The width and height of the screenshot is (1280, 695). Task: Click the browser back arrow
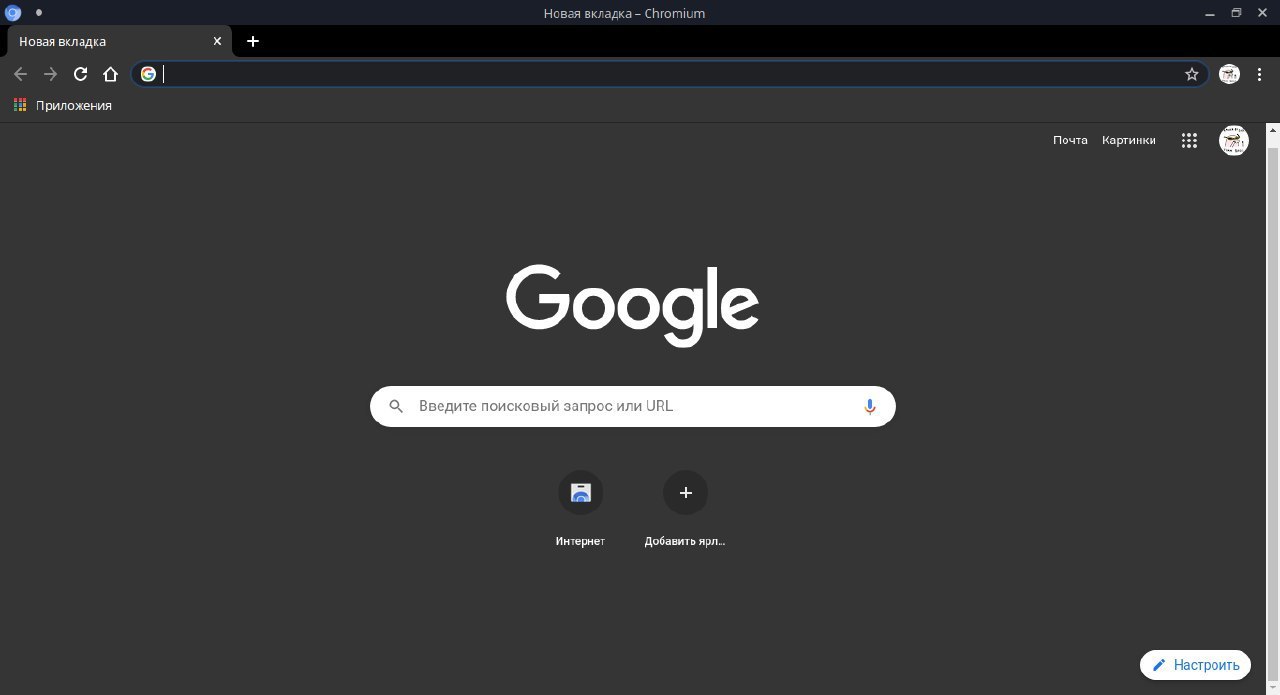[x=20, y=74]
